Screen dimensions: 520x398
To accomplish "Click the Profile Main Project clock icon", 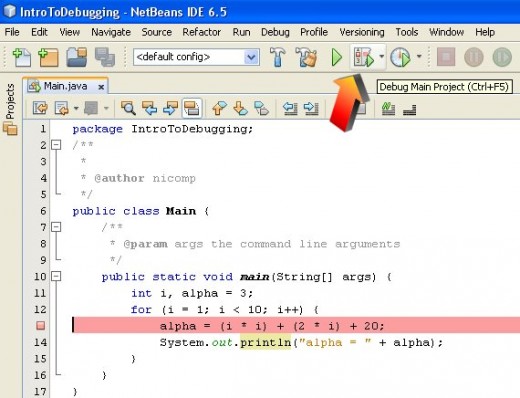I will tap(400, 57).
